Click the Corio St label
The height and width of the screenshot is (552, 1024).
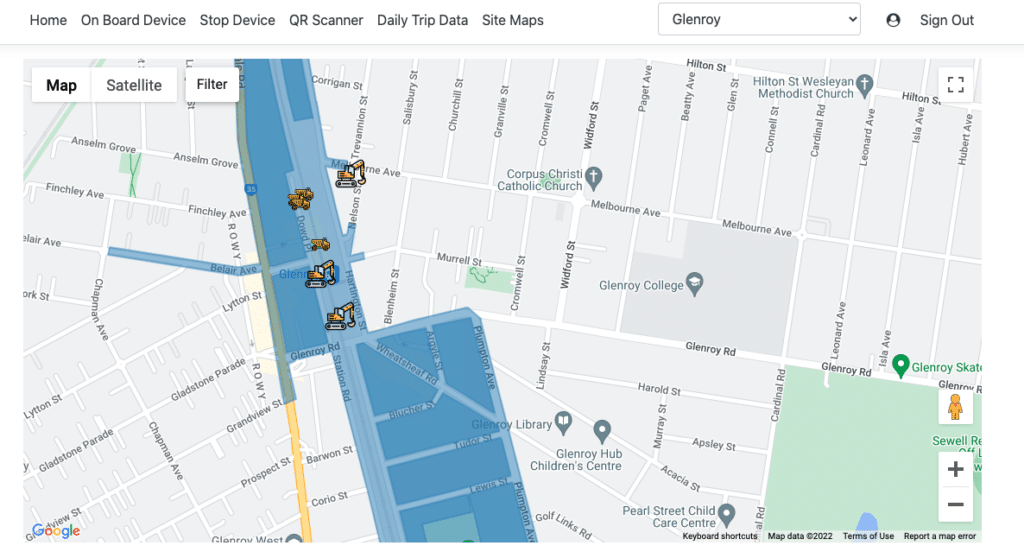click(330, 500)
